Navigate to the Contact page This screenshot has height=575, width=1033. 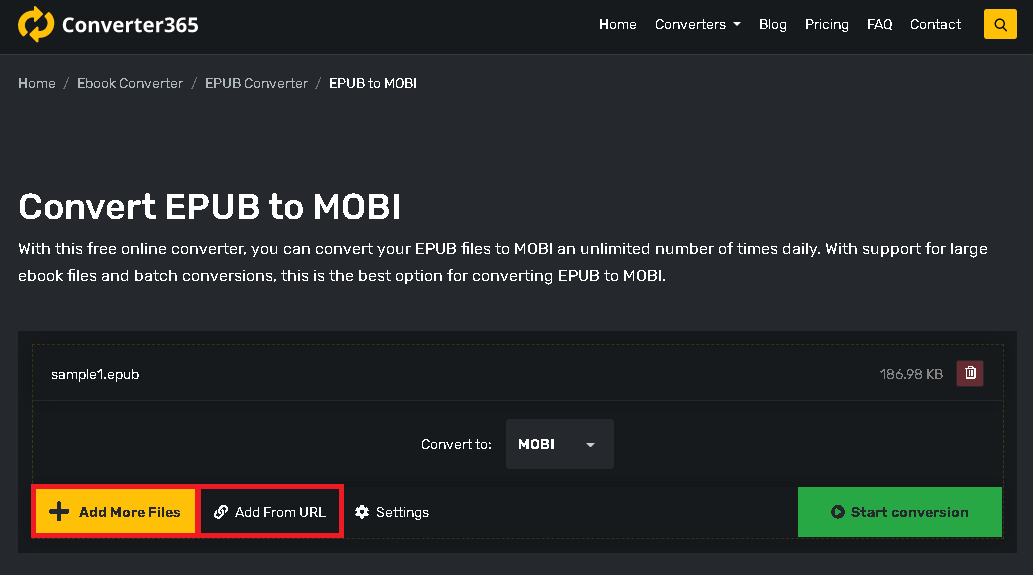[935, 24]
